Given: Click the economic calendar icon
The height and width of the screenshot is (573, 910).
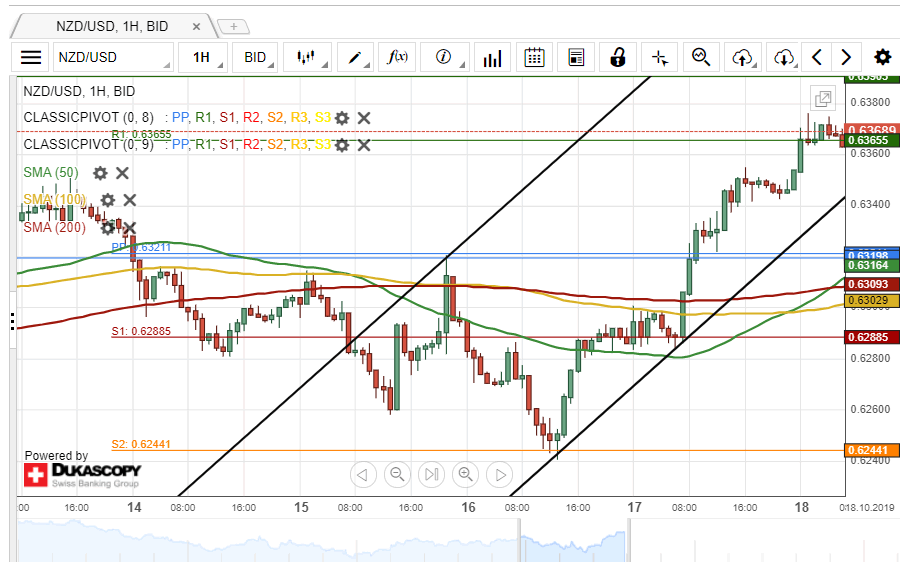Looking at the screenshot, I should [534, 58].
